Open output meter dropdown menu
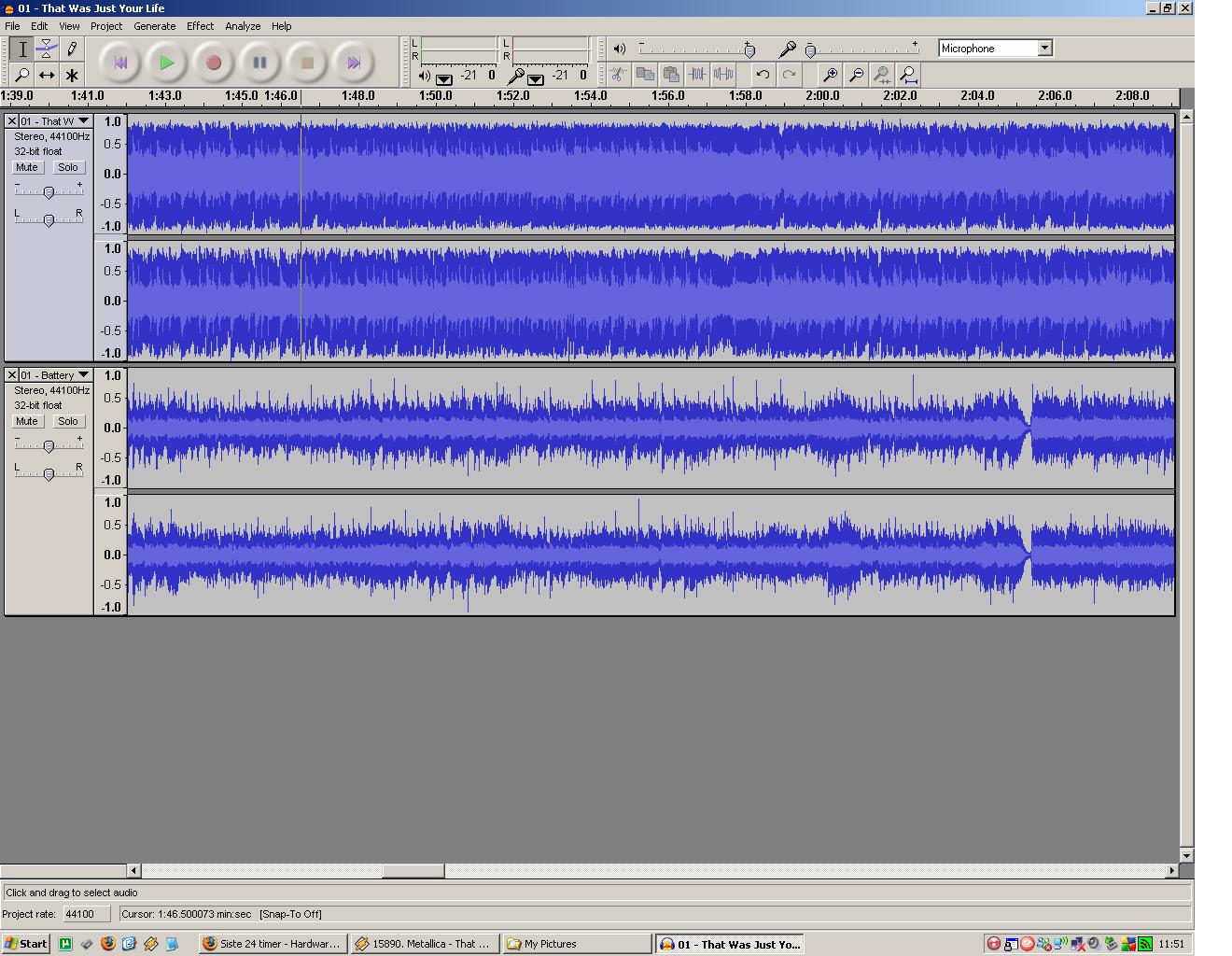 tap(444, 79)
